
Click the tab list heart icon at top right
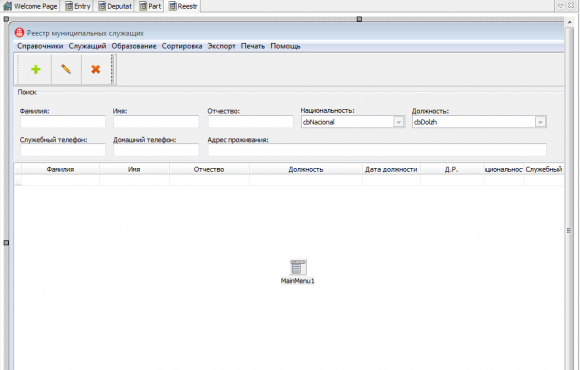561,6
